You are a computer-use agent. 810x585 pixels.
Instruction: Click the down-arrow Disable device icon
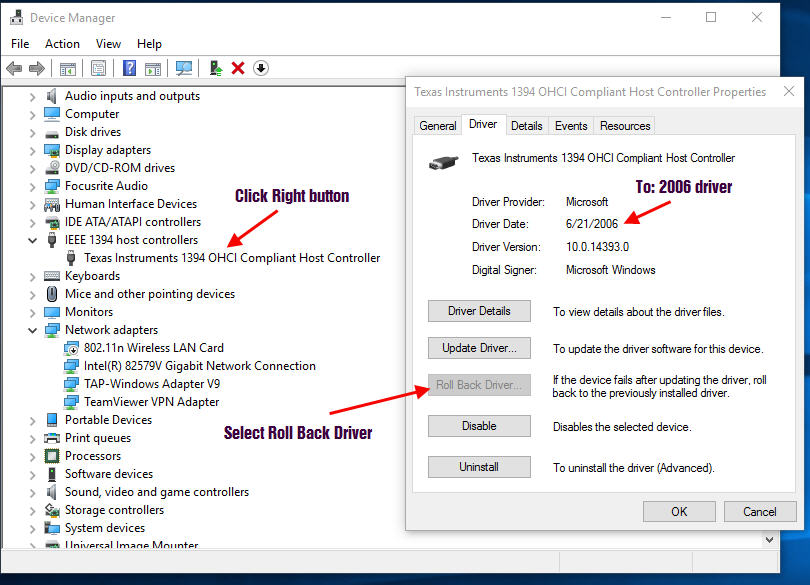tap(261, 68)
